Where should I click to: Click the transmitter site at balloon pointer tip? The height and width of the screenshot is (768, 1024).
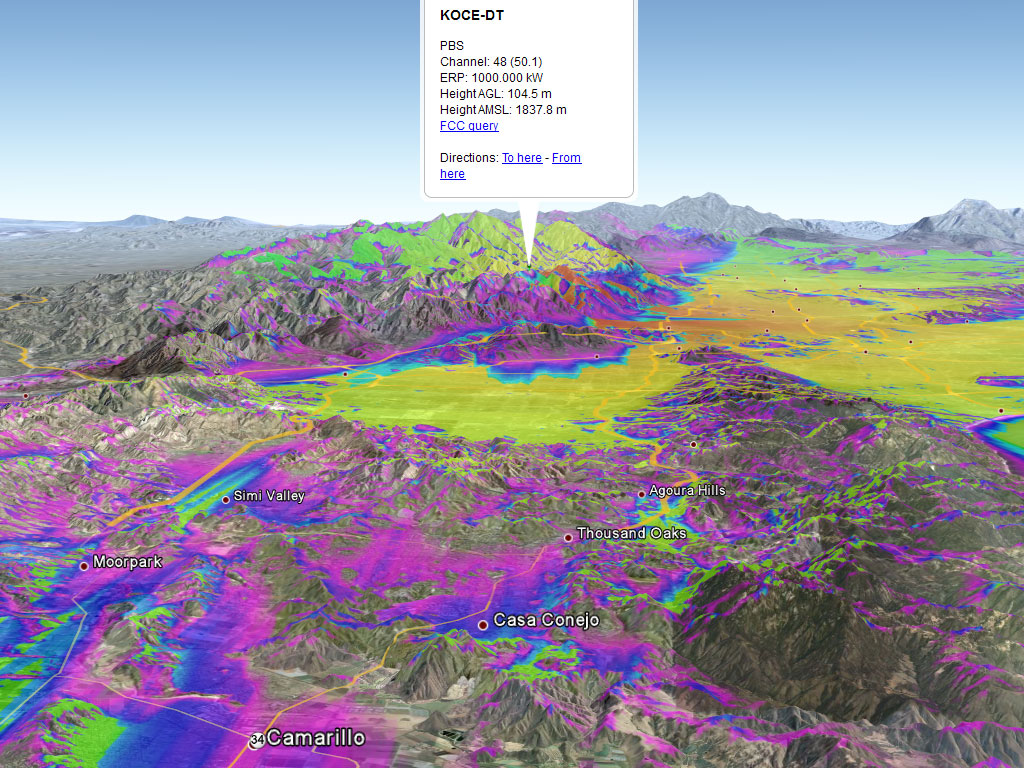[529, 266]
